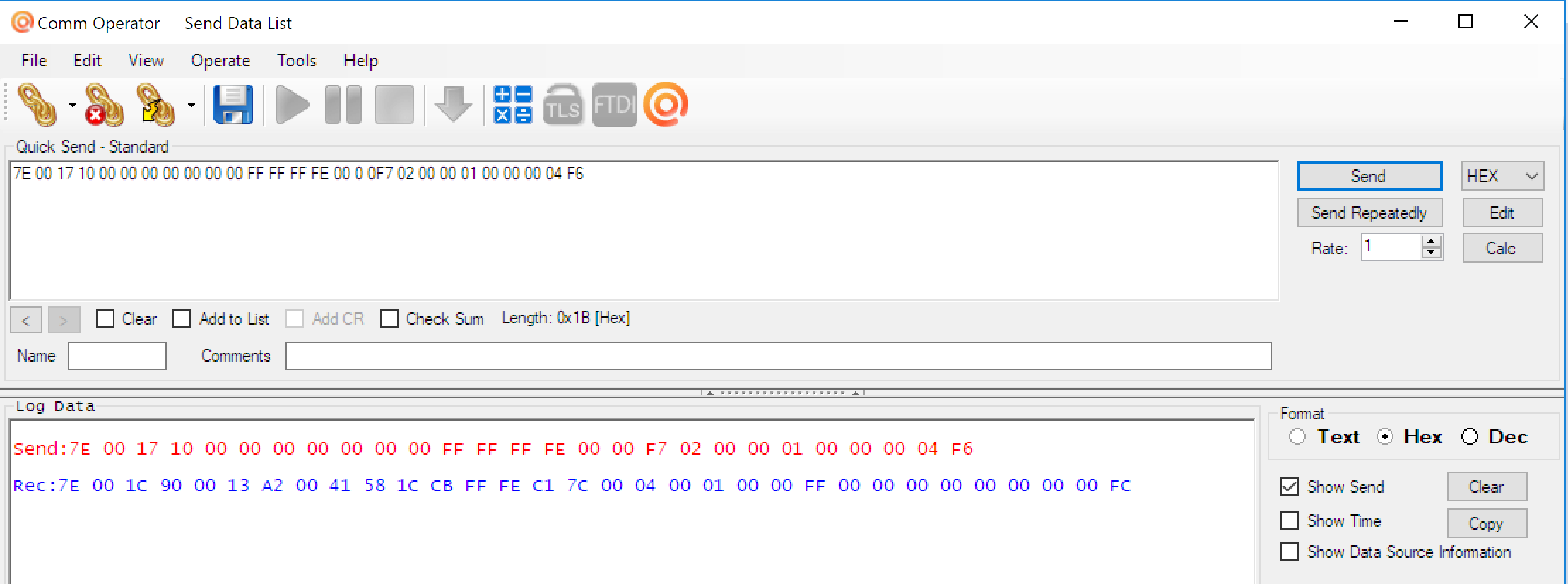Click the Name input field
The width and height of the screenshot is (1568, 584).
click(x=117, y=356)
